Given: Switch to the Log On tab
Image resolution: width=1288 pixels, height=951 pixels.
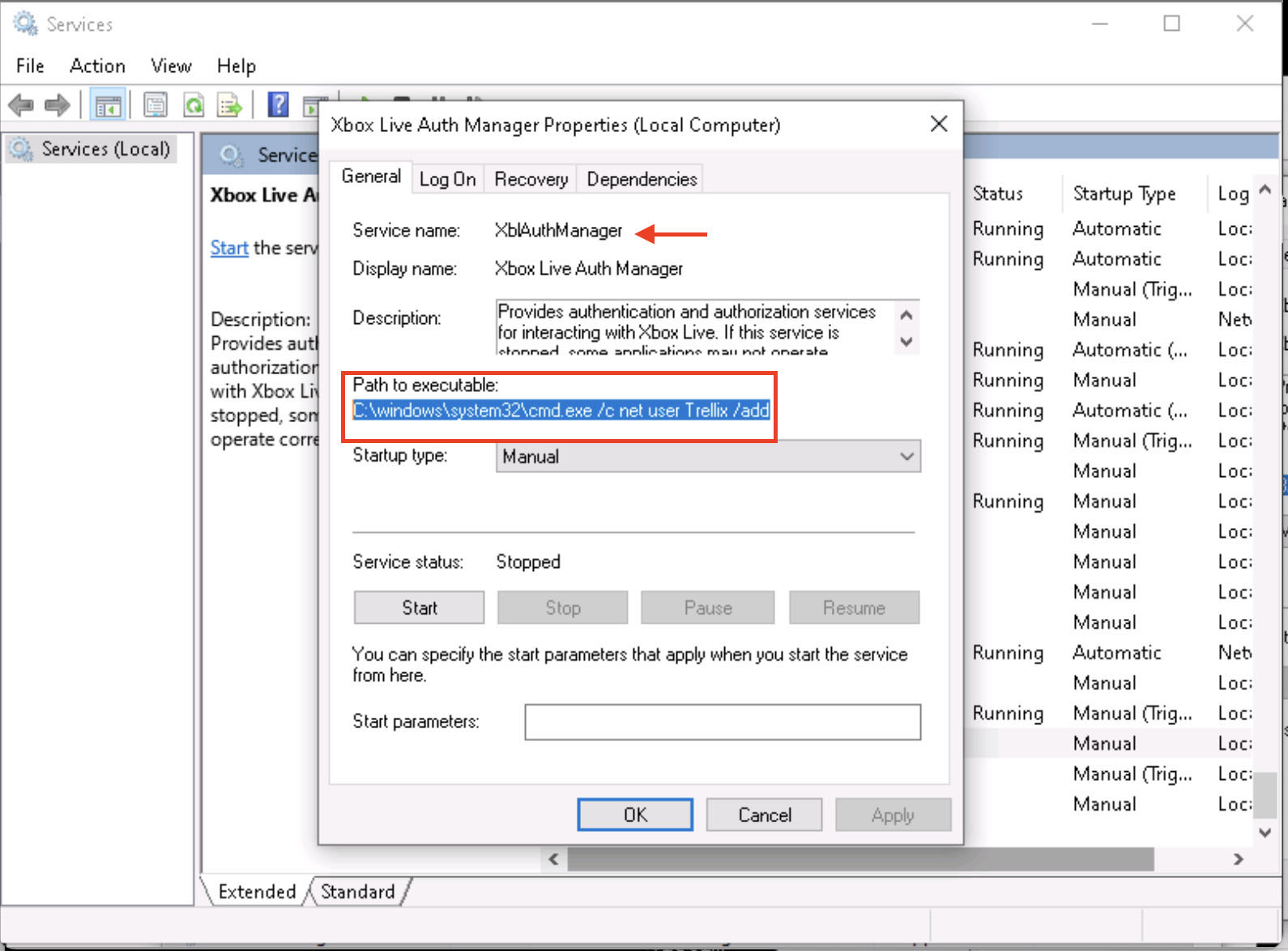Looking at the screenshot, I should tap(447, 179).
